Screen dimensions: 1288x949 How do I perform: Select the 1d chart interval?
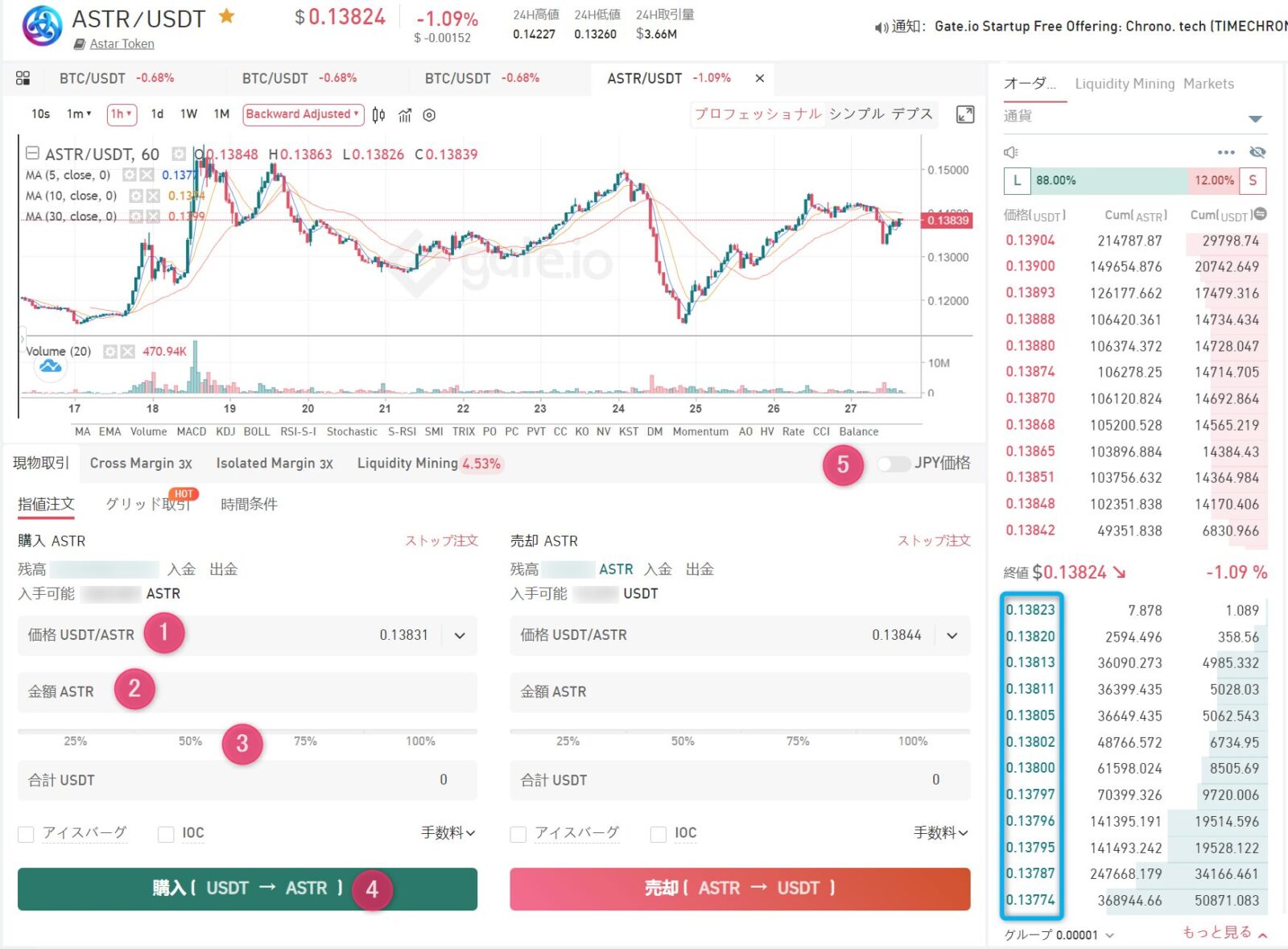(x=157, y=114)
